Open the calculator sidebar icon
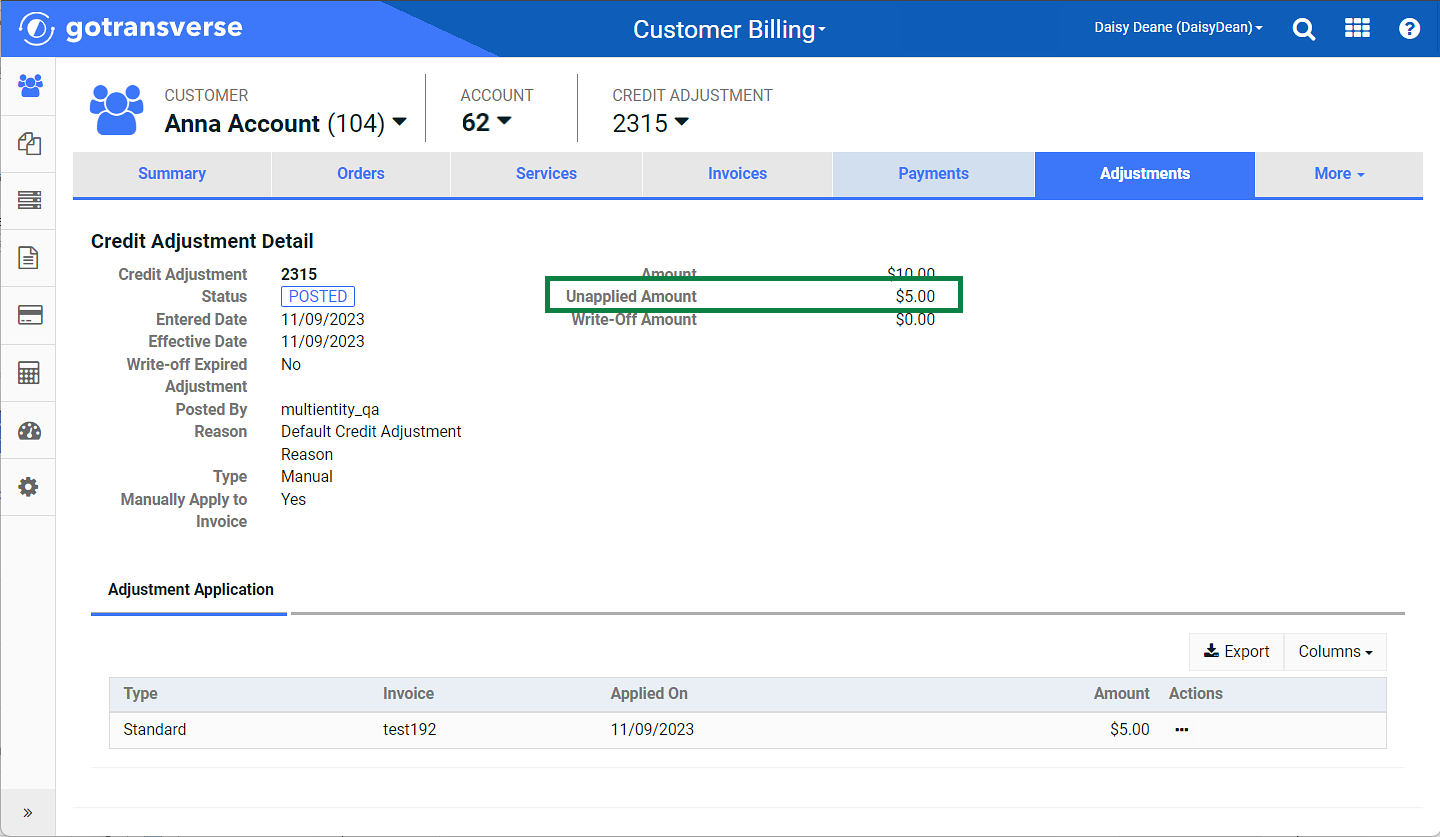 [29, 374]
